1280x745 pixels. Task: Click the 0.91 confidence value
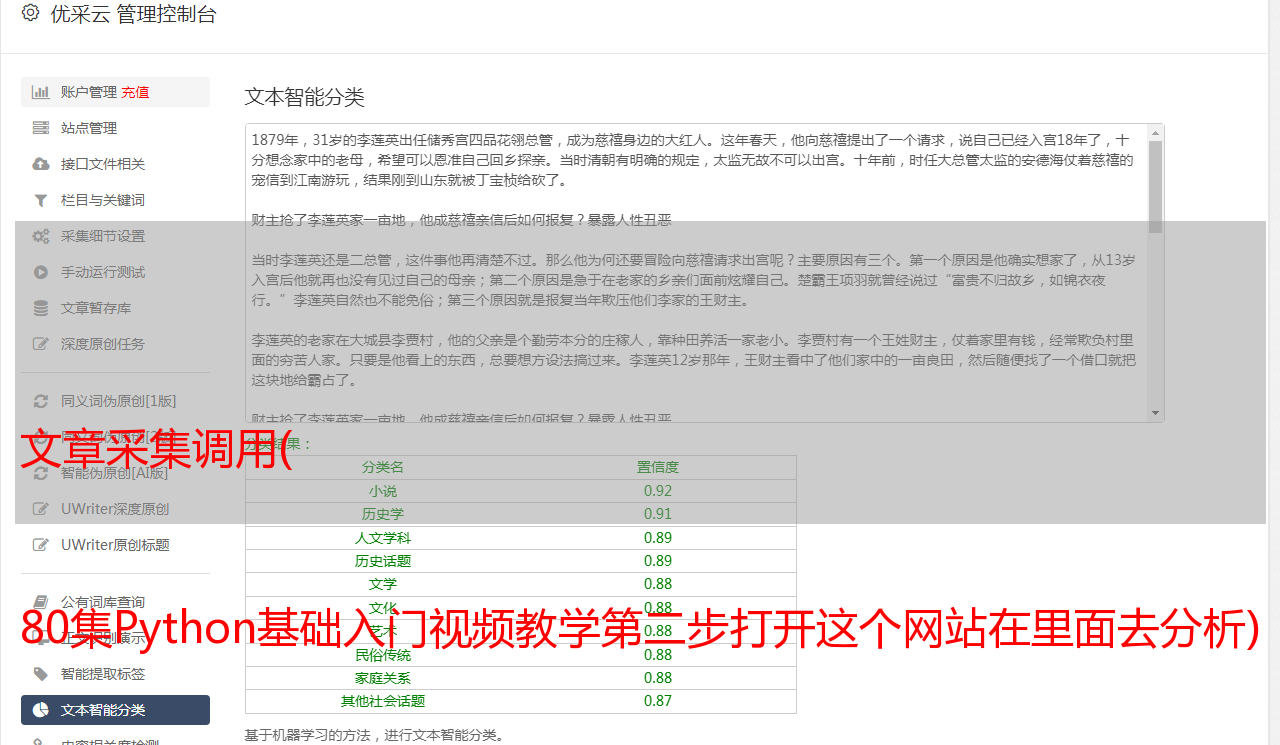(x=658, y=514)
